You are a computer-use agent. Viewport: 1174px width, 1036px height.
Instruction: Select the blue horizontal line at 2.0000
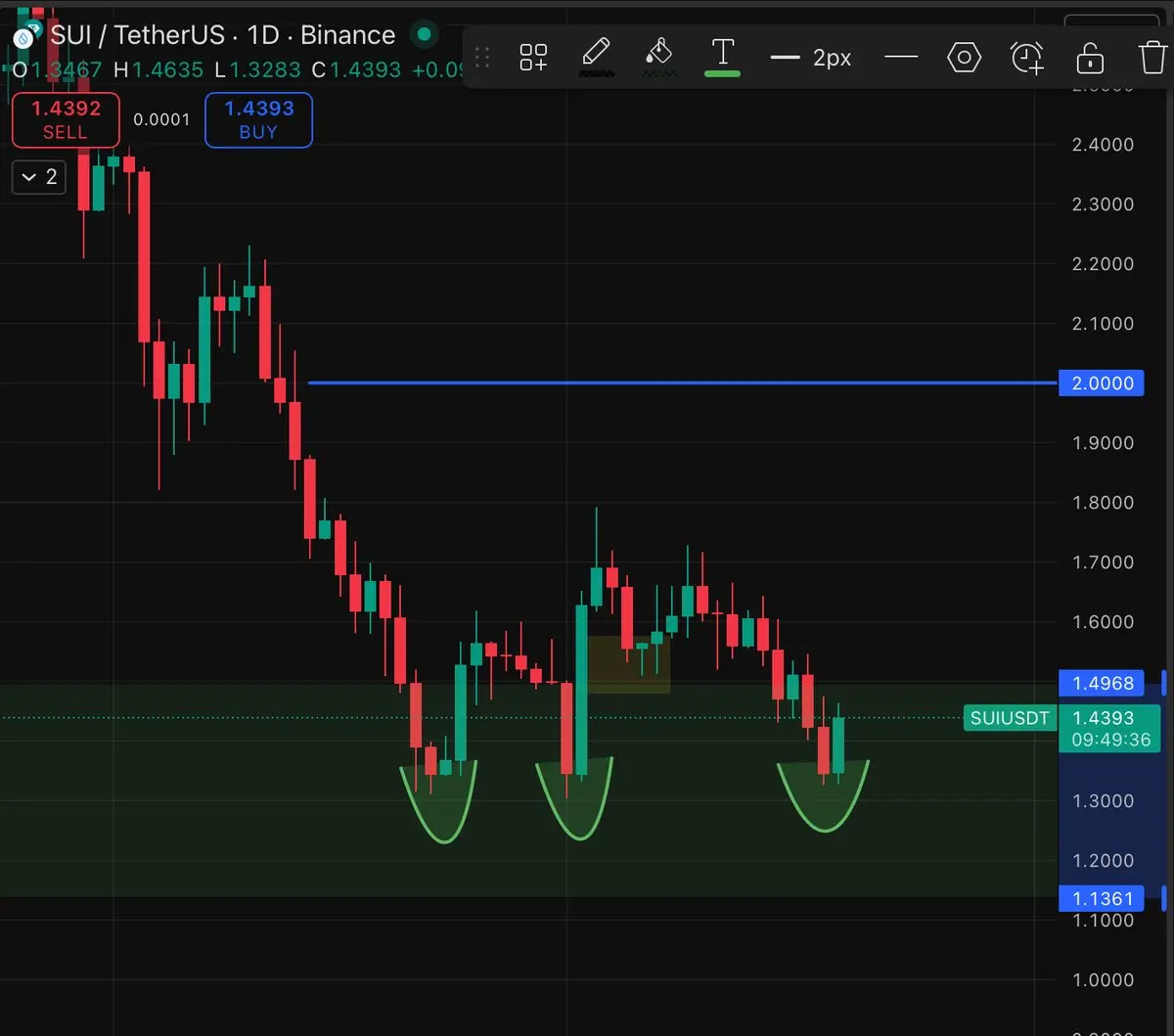point(683,383)
